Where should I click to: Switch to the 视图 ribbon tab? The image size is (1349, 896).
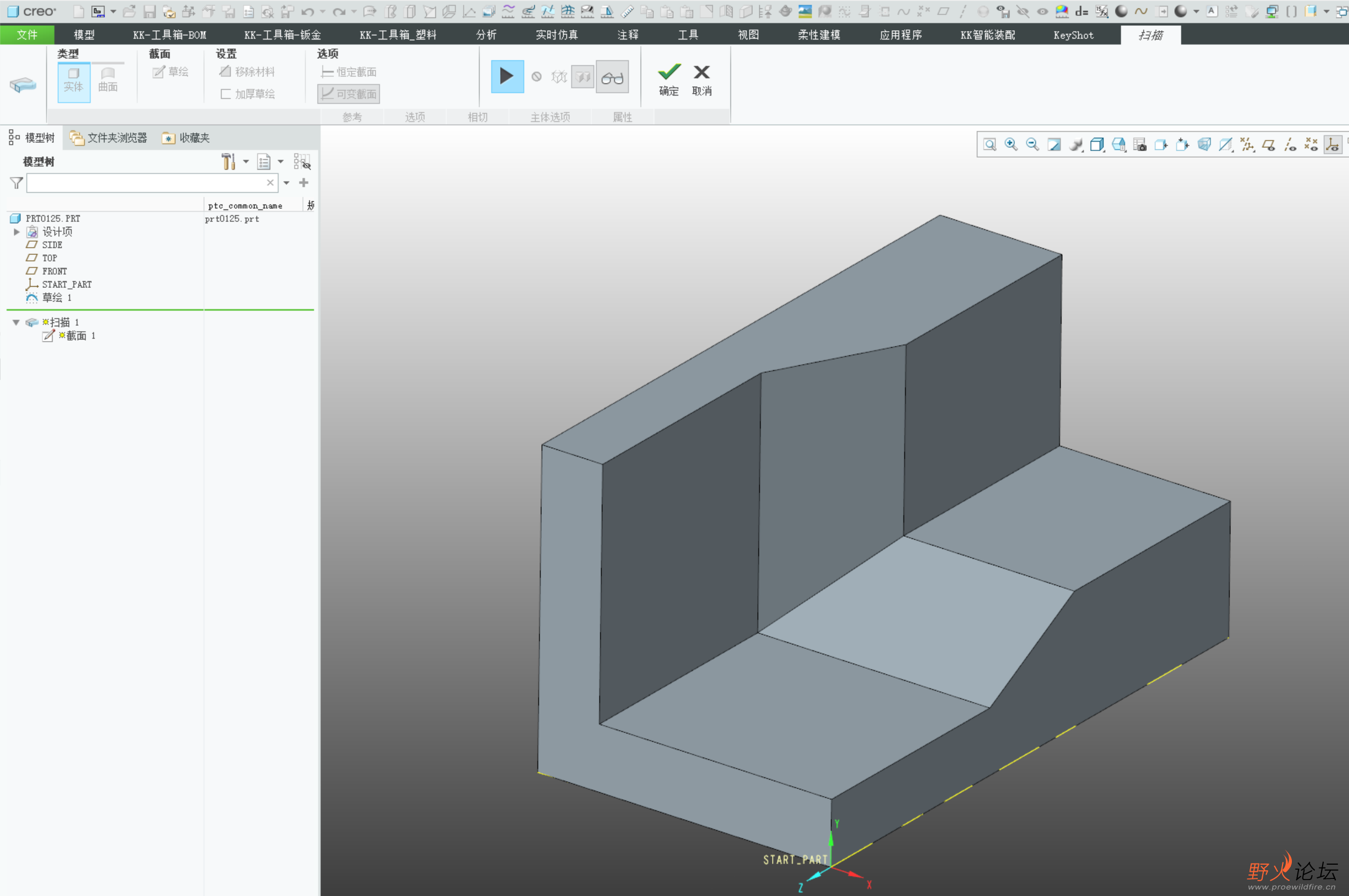748,35
